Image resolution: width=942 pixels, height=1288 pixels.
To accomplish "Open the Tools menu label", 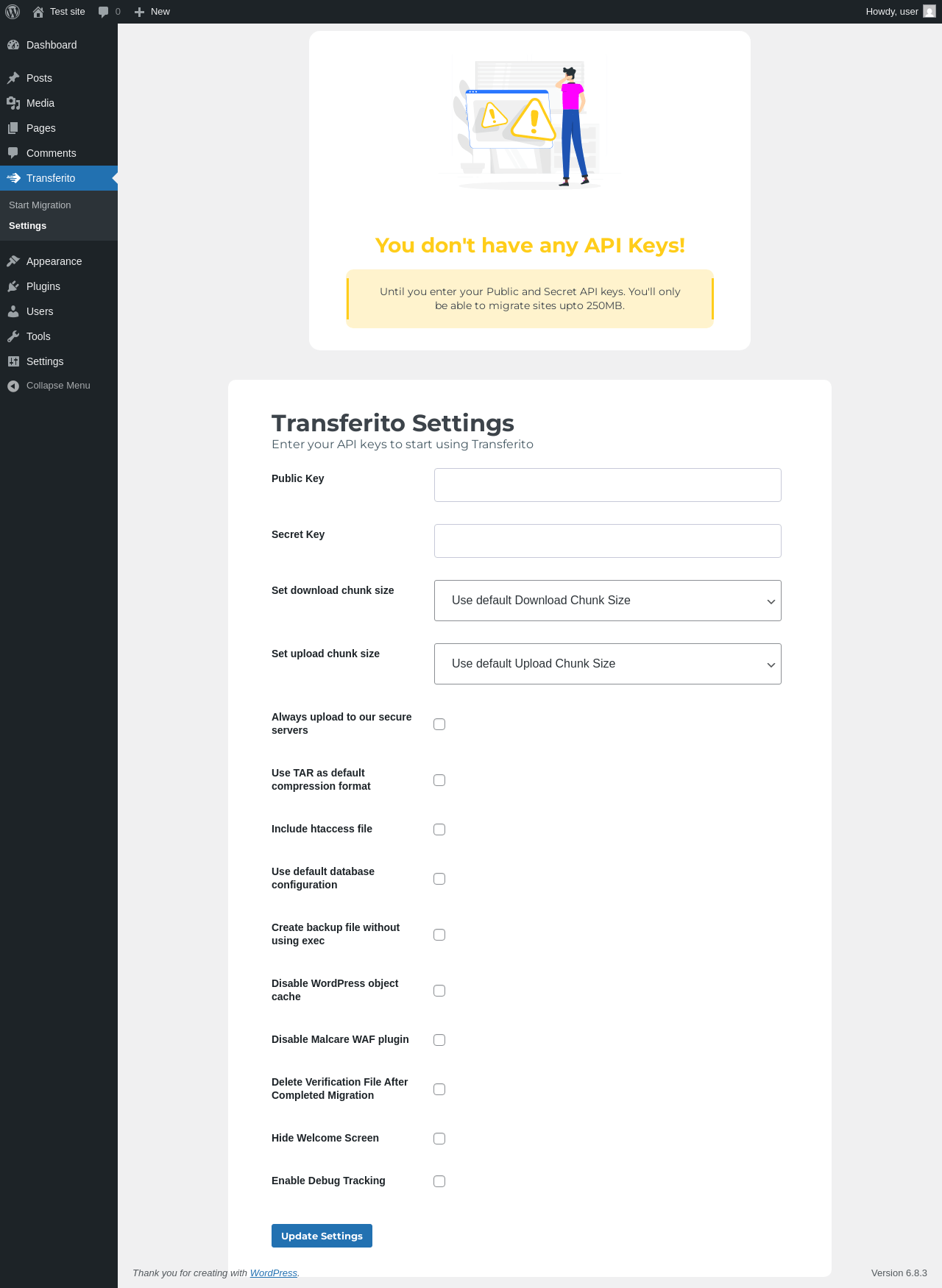I will point(38,336).
